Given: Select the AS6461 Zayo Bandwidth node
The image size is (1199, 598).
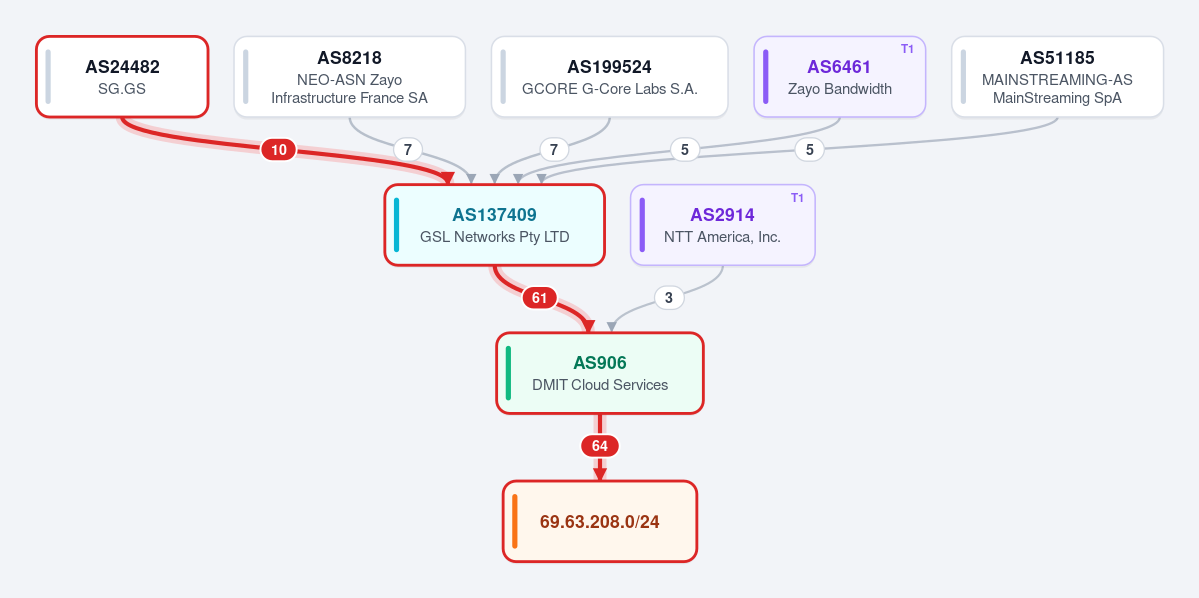Looking at the screenshot, I should point(840,76).
